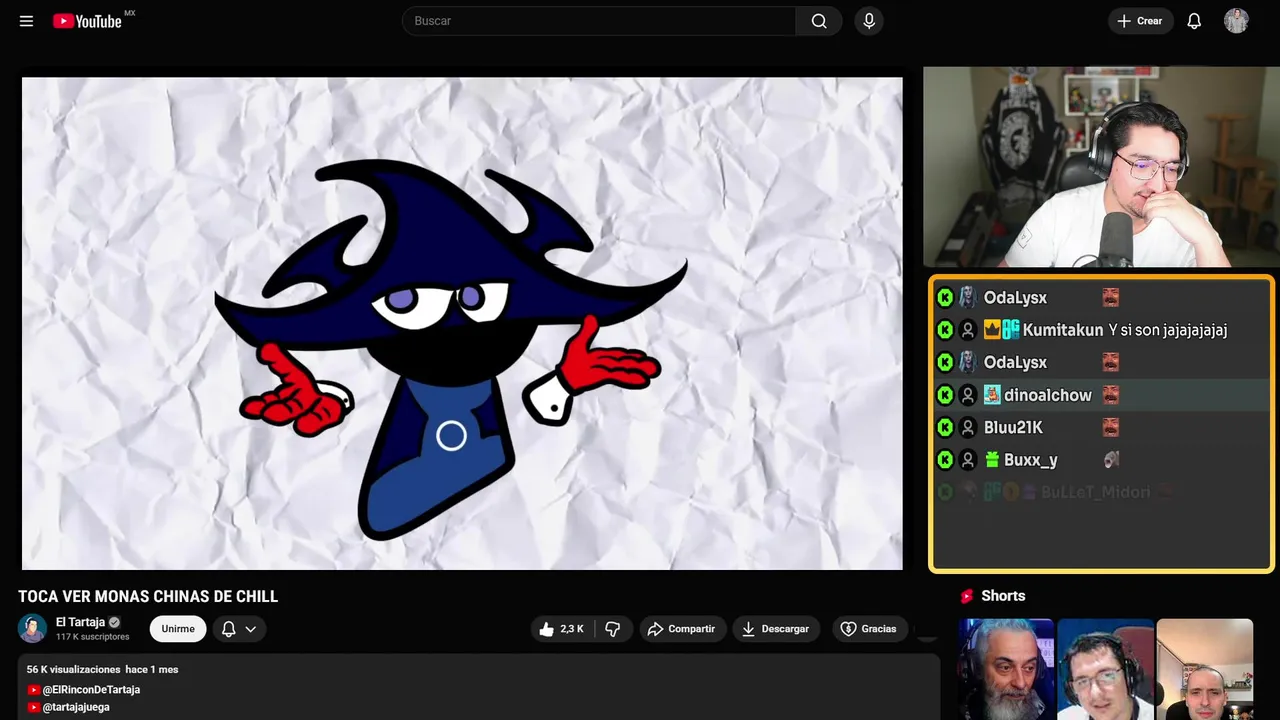Start voice search with microphone icon
Screen dimensions: 1280x720
point(869,21)
